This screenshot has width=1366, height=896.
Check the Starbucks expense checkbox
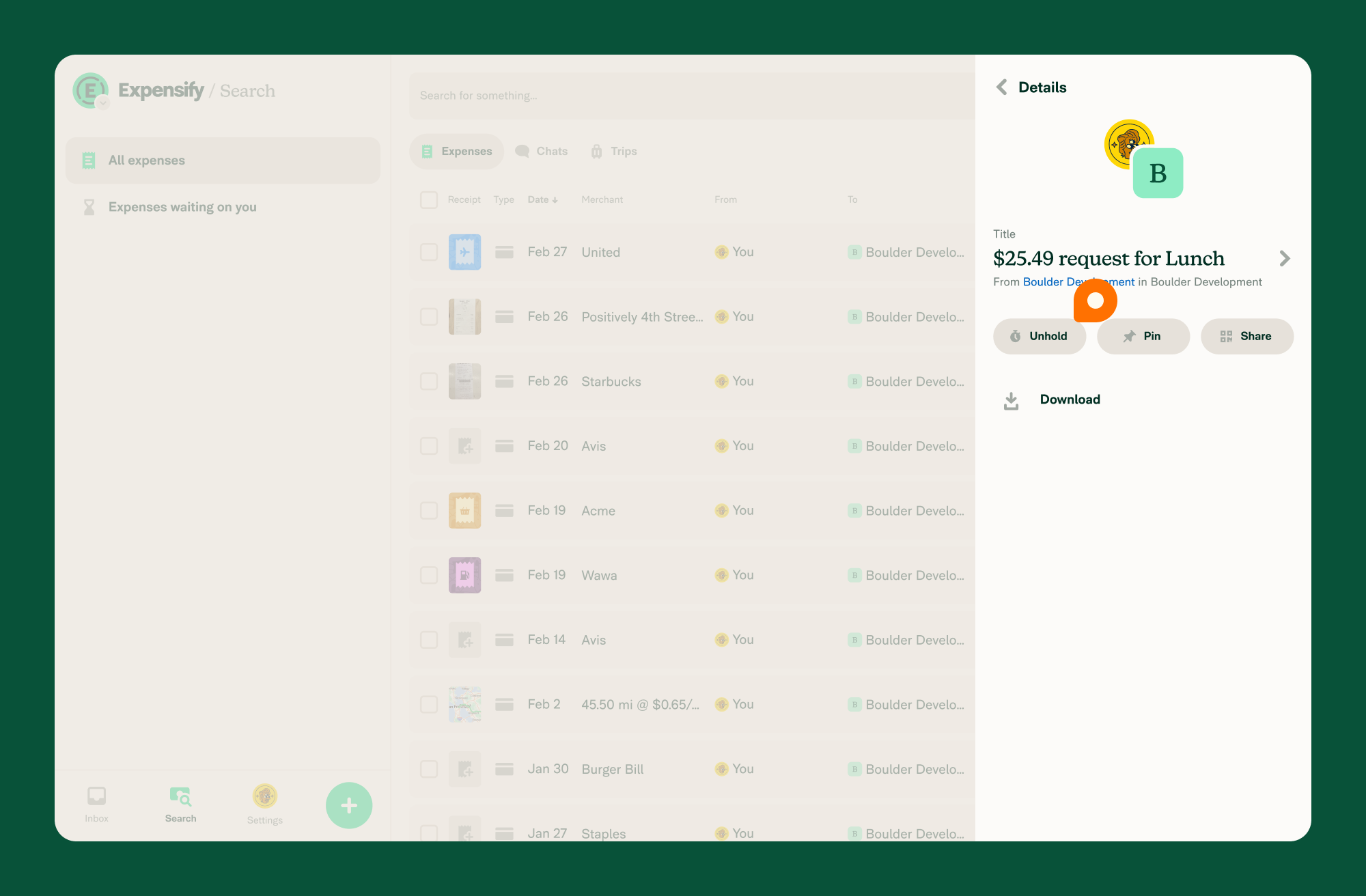(x=429, y=381)
